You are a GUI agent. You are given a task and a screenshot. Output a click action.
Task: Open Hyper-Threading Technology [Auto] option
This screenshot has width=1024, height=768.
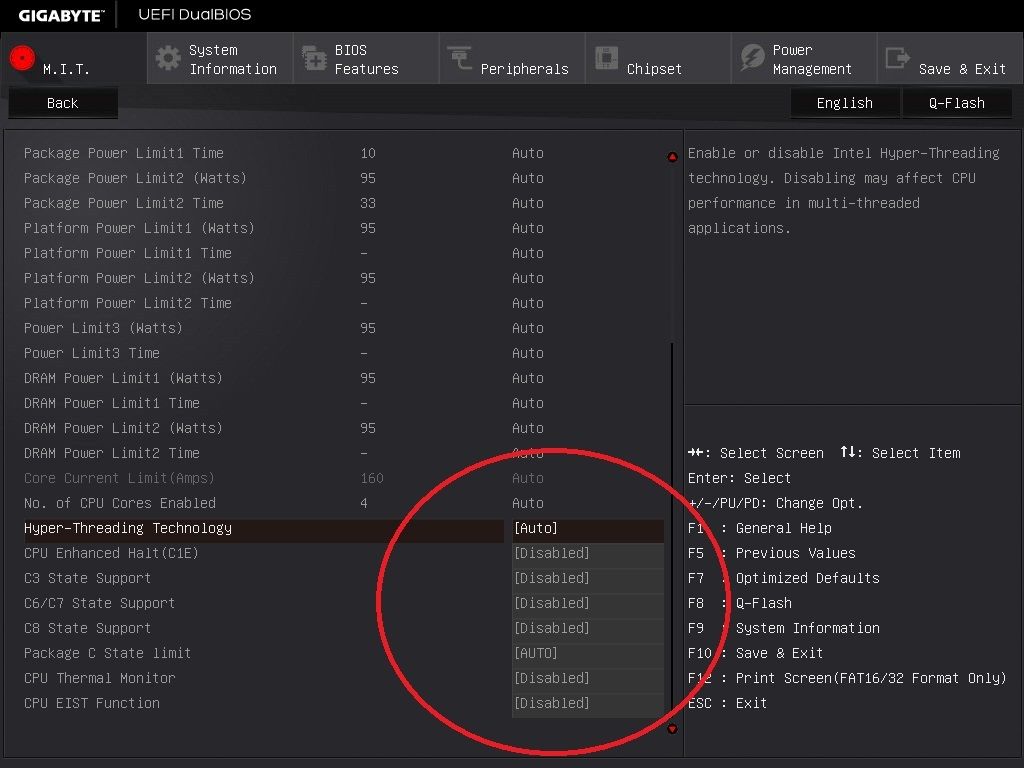point(587,528)
